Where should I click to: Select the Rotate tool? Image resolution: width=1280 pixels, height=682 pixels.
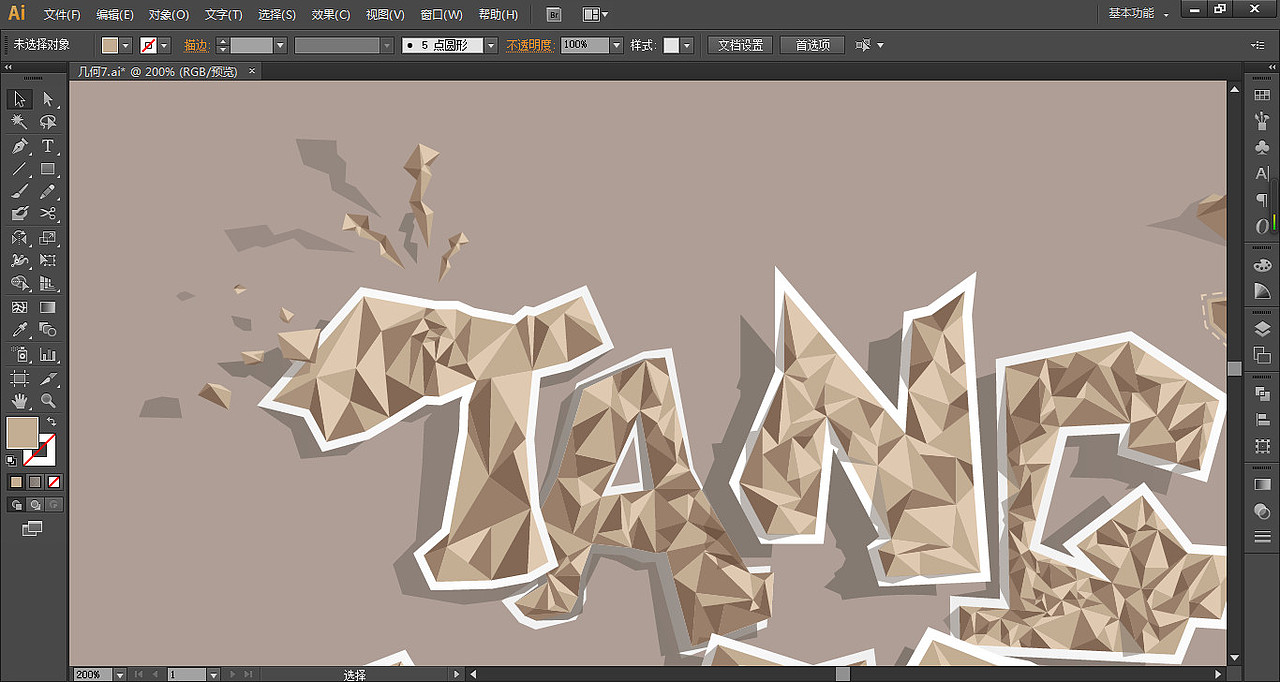pos(19,238)
